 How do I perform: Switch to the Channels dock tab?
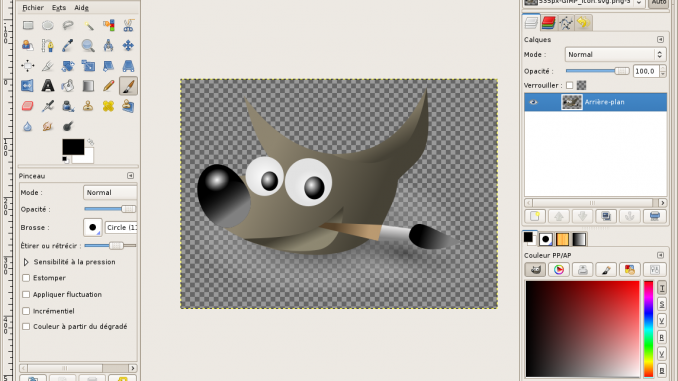(549, 22)
